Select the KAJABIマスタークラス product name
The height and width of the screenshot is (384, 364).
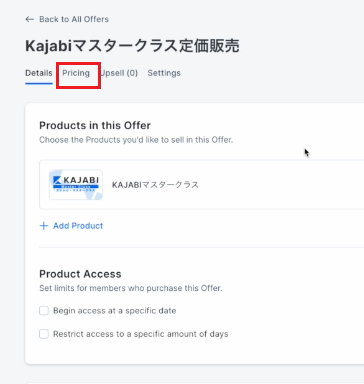coord(155,185)
